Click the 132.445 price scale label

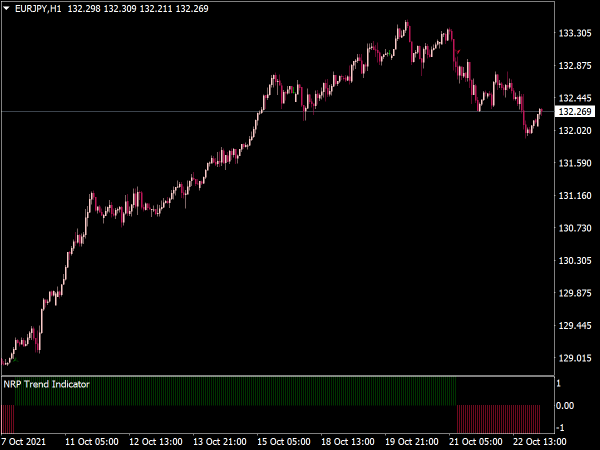[x=575, y=98]
